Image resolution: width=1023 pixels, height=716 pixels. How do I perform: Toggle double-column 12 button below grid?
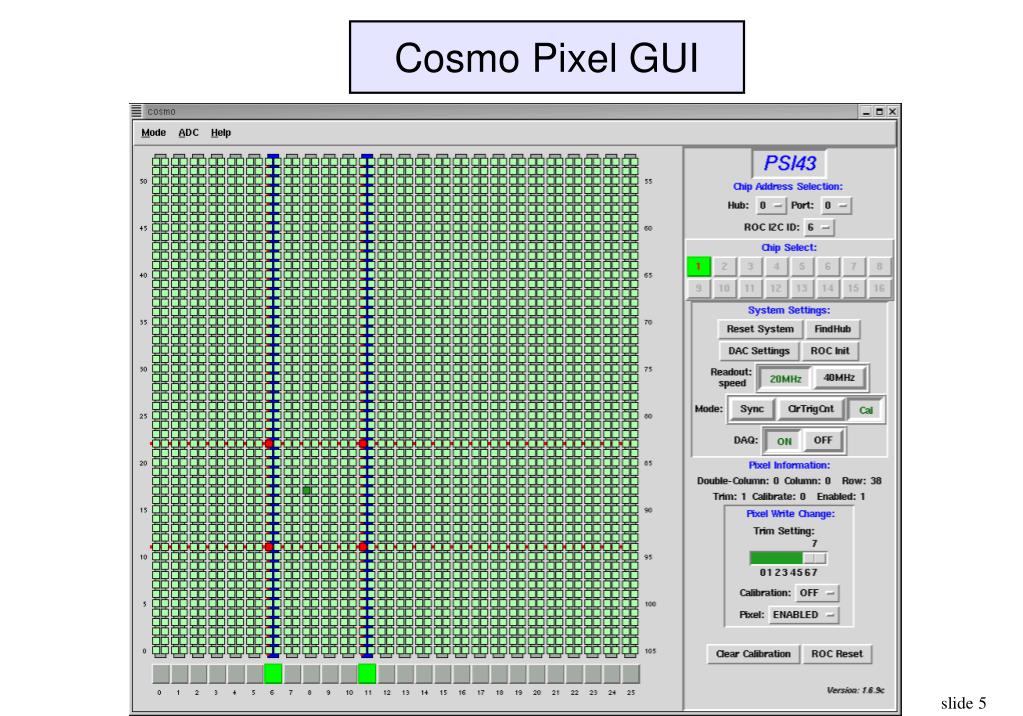[386, 674]
